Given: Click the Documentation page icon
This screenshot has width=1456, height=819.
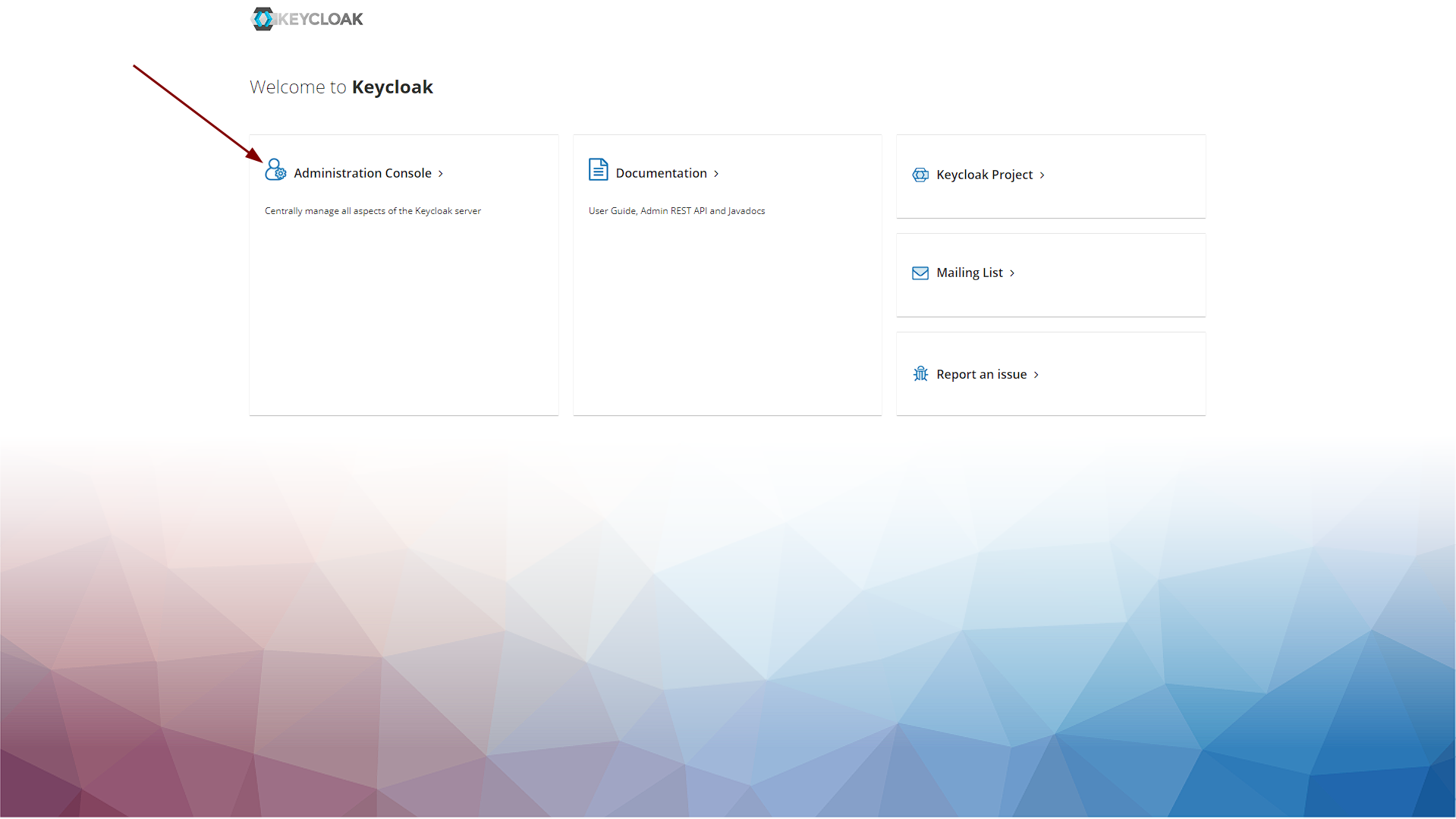Looking at the screenshot, I should click(598, 169).
